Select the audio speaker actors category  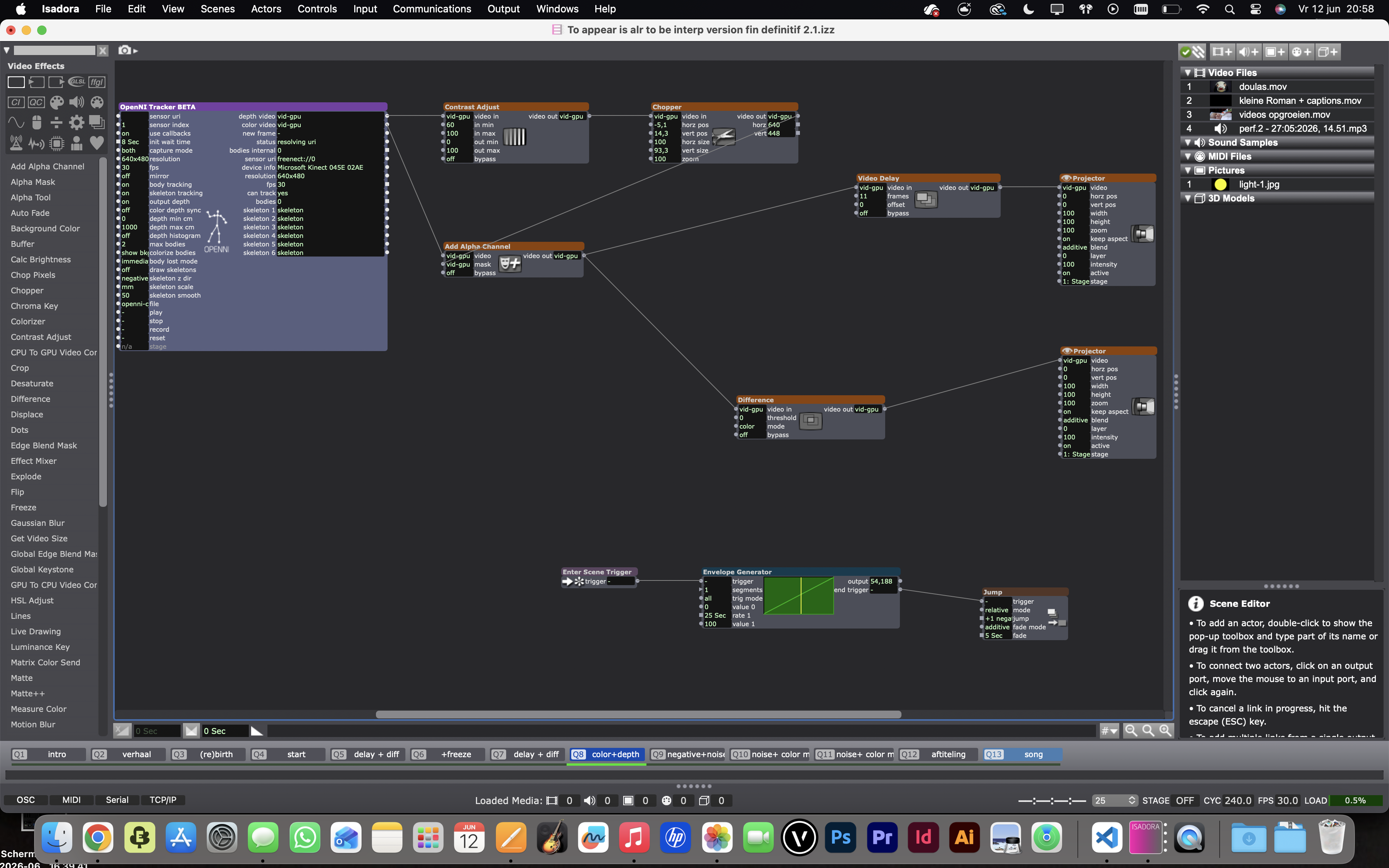[76, 102]
